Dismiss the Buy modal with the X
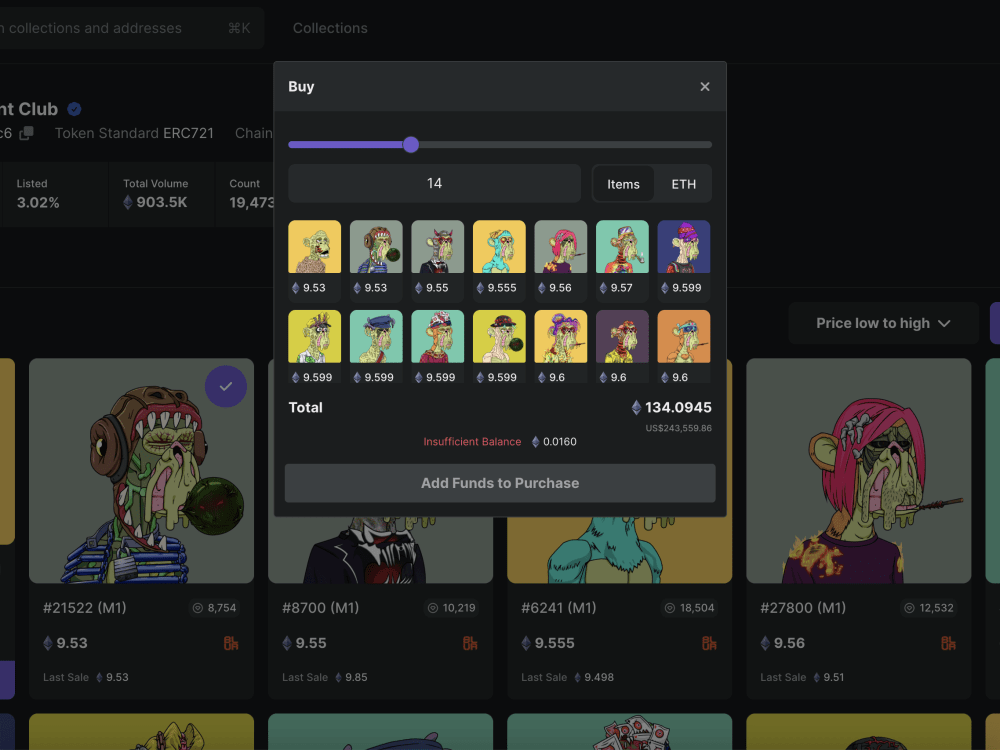The height and width of the screenshot is (750, 1000). [705, 87]
